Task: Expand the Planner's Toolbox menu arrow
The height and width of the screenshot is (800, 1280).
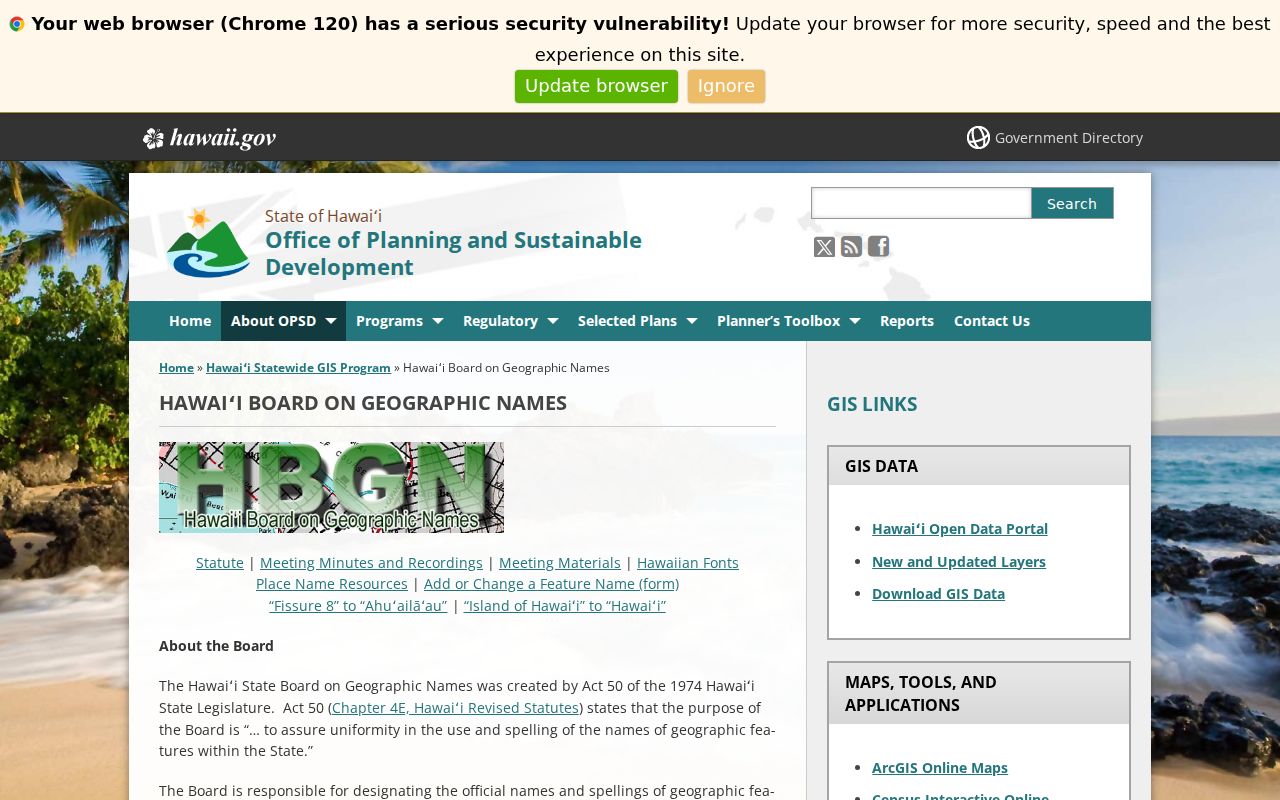Action: tap(855, 321)
